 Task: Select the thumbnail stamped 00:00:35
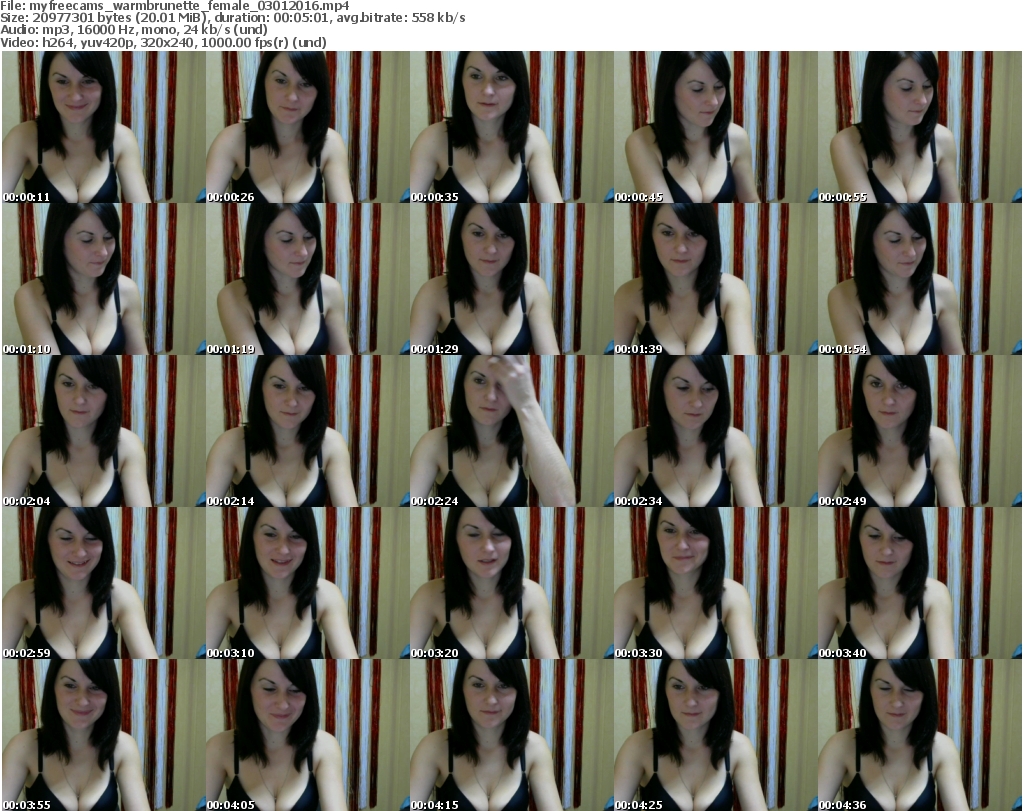click(512, 127)
